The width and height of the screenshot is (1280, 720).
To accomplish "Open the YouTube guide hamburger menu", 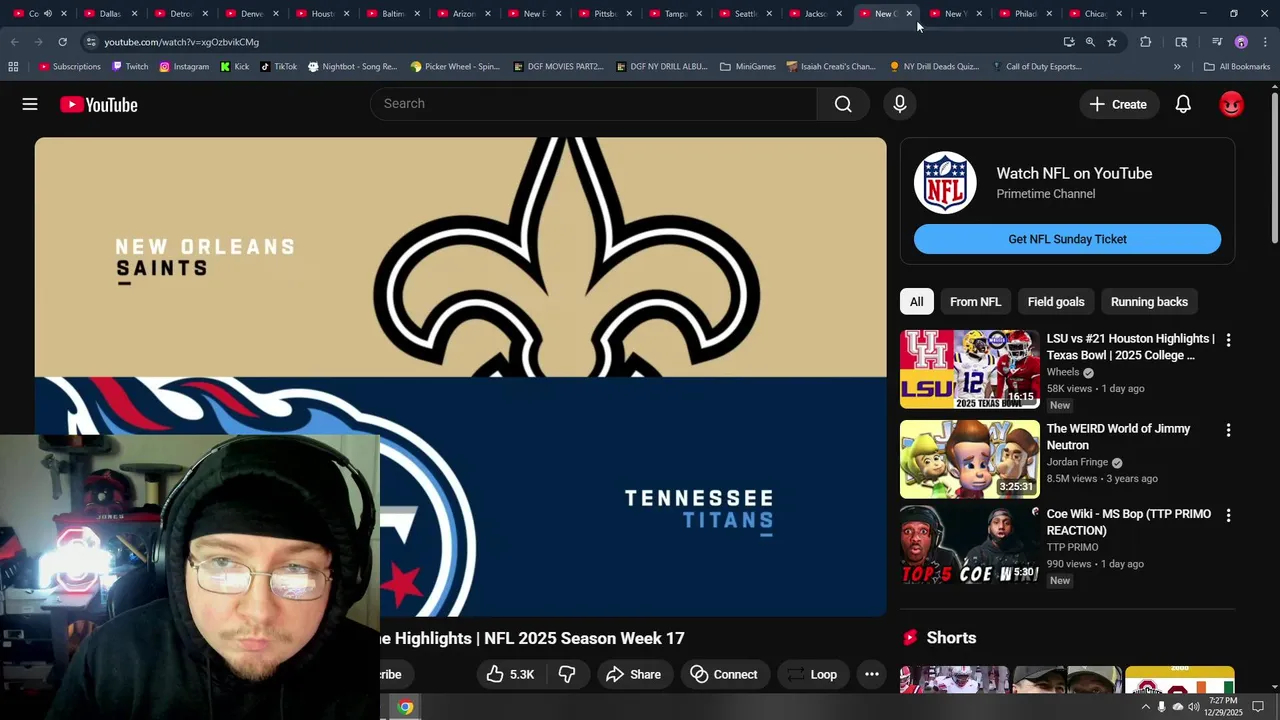I will [30, 104].
